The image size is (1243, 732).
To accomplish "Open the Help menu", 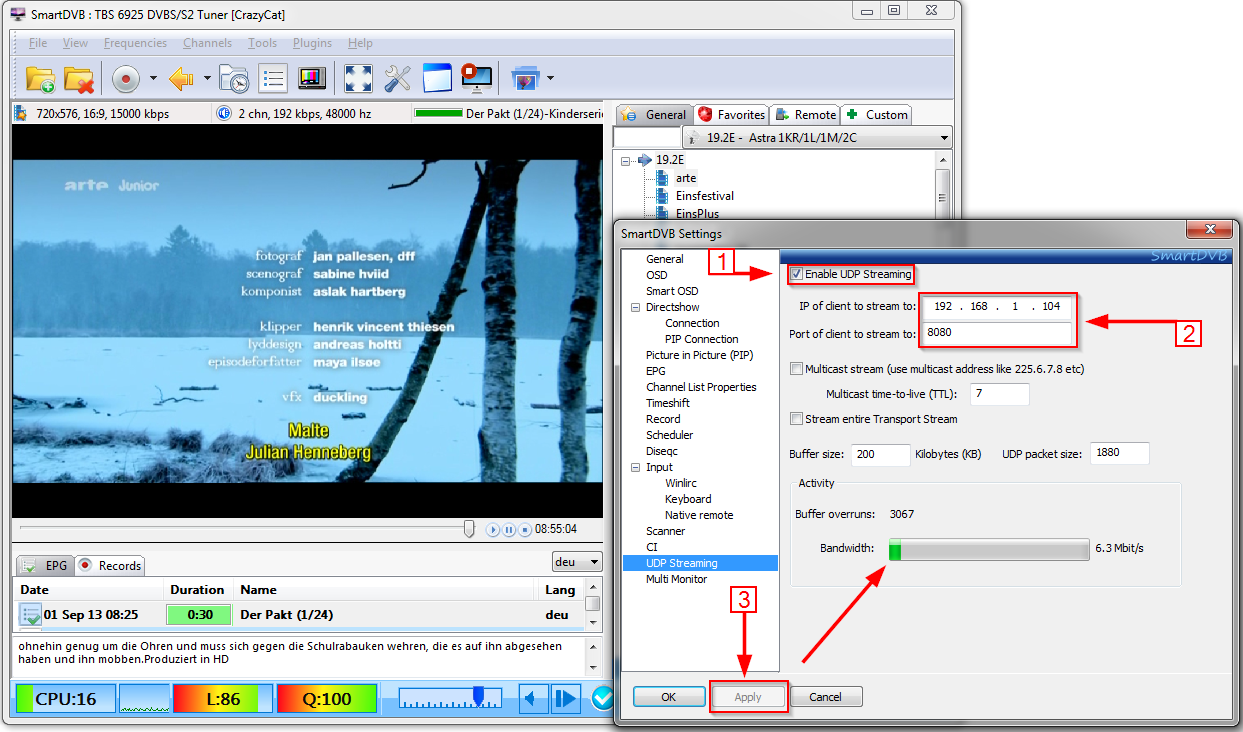I will (x=360, y=43).
